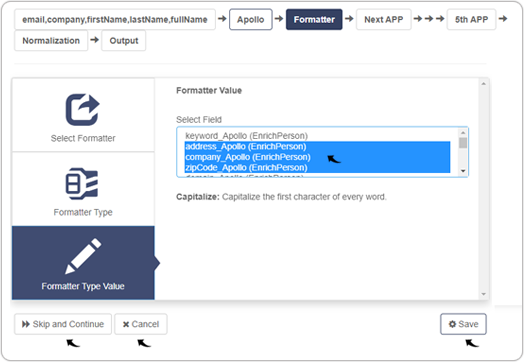Click field list scroll up arrow
Screen dimensions: 524x362
[x=463, y=132]
